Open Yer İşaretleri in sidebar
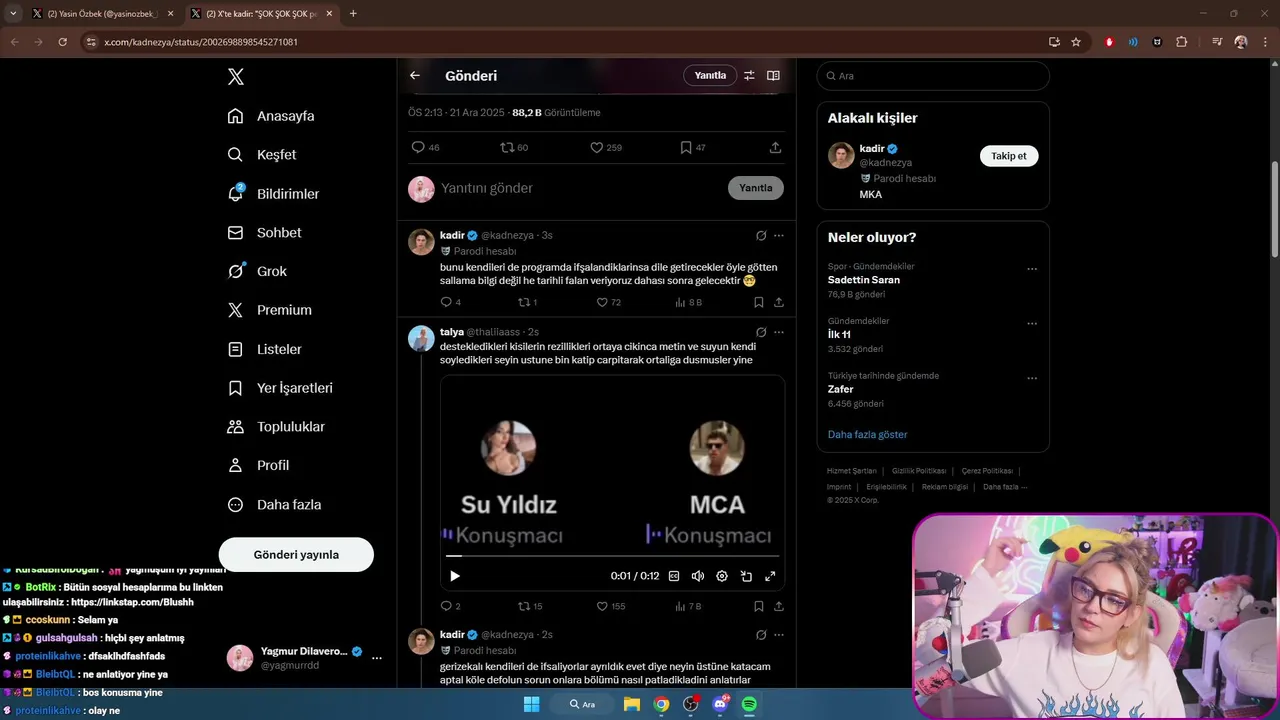1280x720 pixels. 280,388
